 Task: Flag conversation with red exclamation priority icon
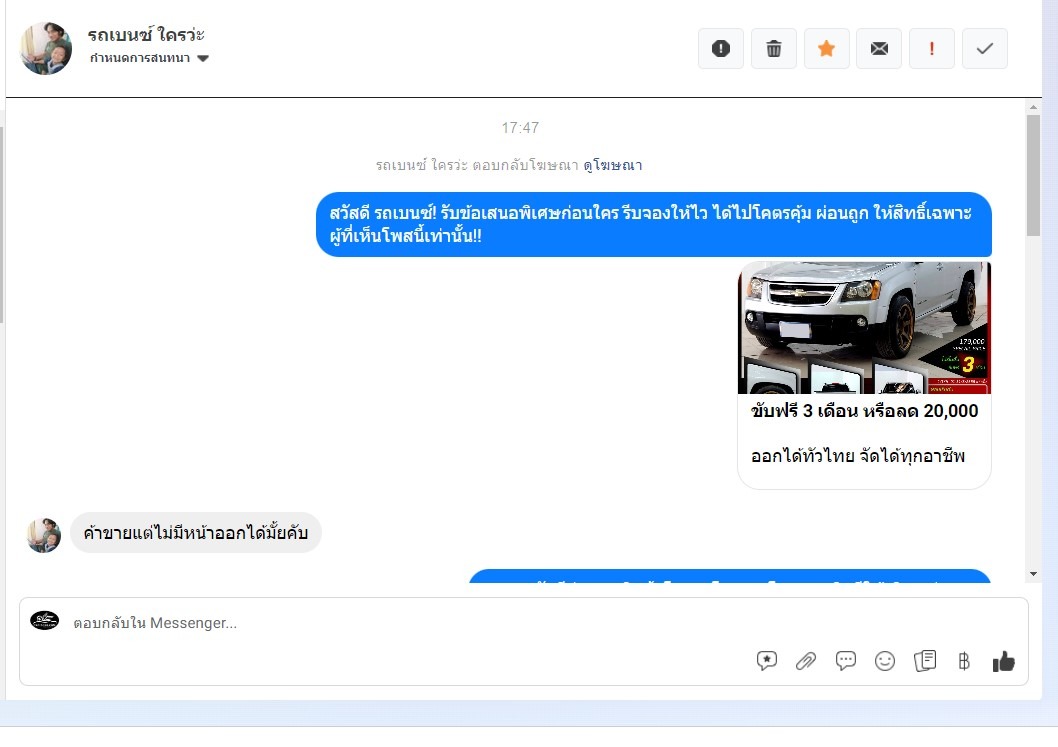[932, 49]
